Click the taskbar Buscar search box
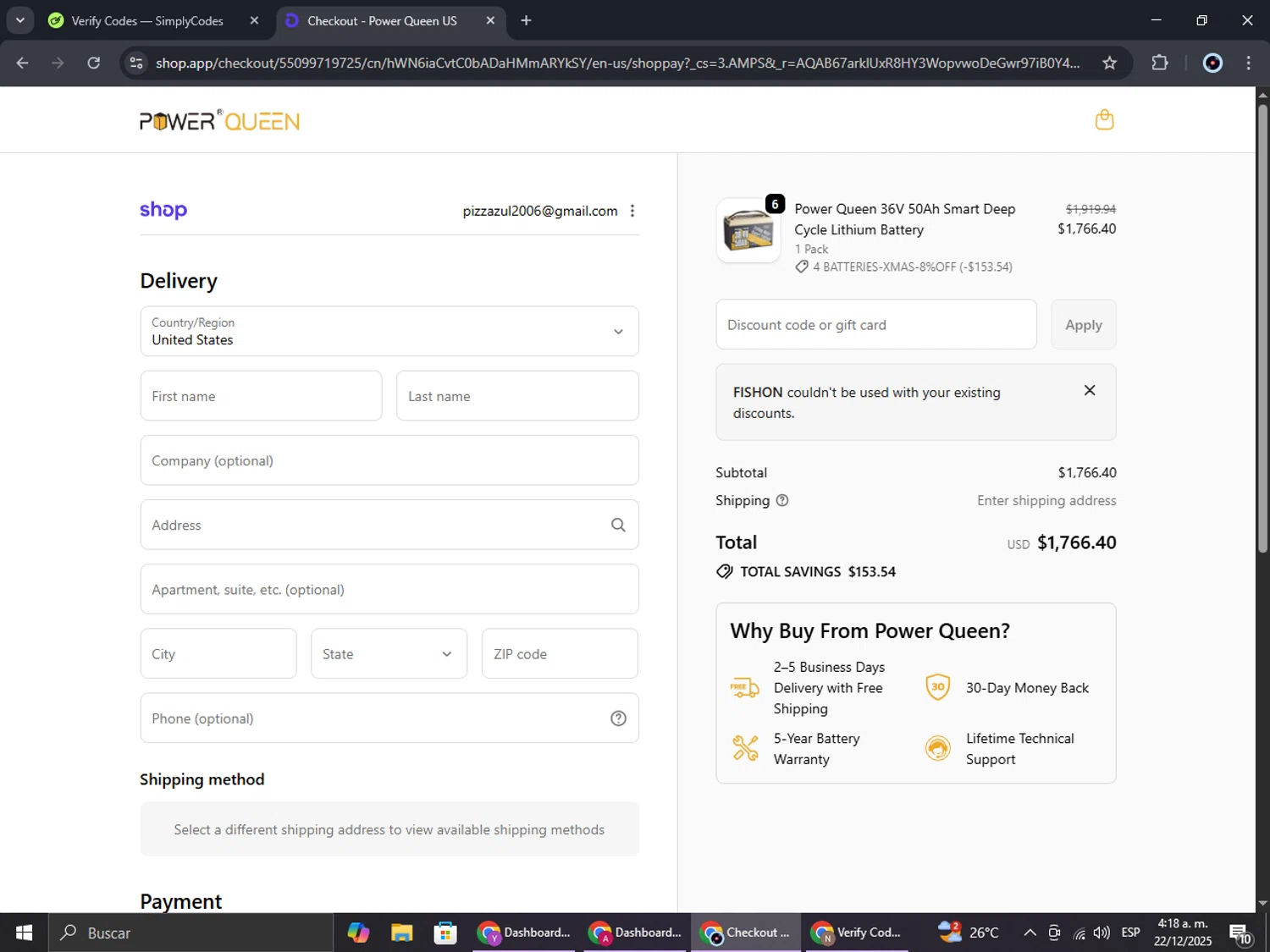Screen dimensions: 1270x952 (190, 933)
